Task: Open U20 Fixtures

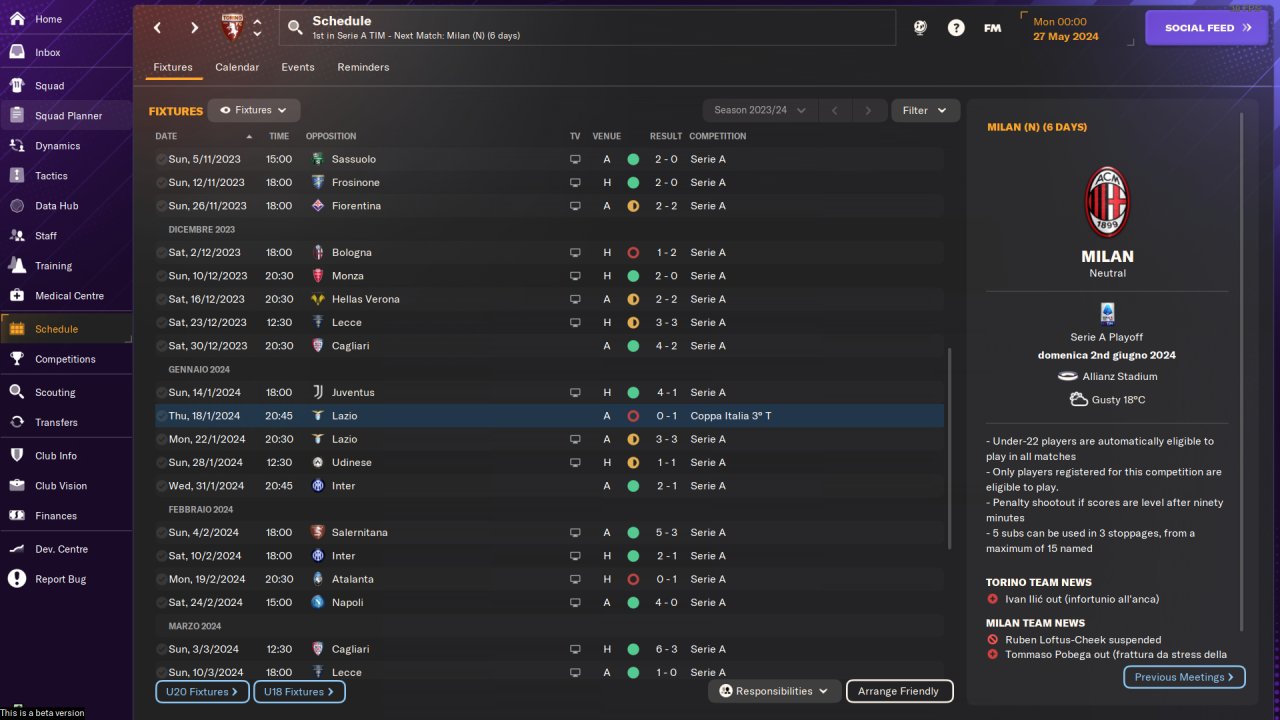Action: click(201, 691)
